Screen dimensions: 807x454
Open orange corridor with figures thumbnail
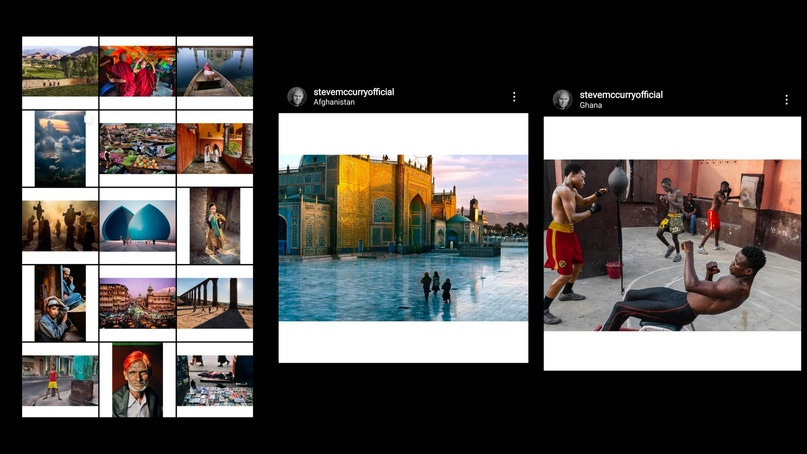tap(215, 148)
